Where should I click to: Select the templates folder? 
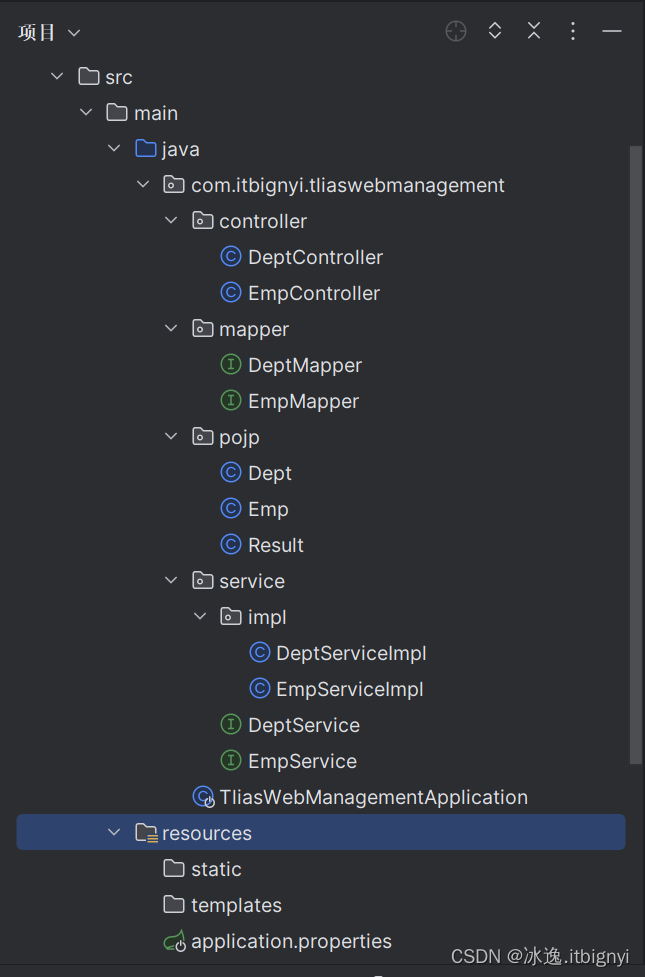click(x=236, y=905)
